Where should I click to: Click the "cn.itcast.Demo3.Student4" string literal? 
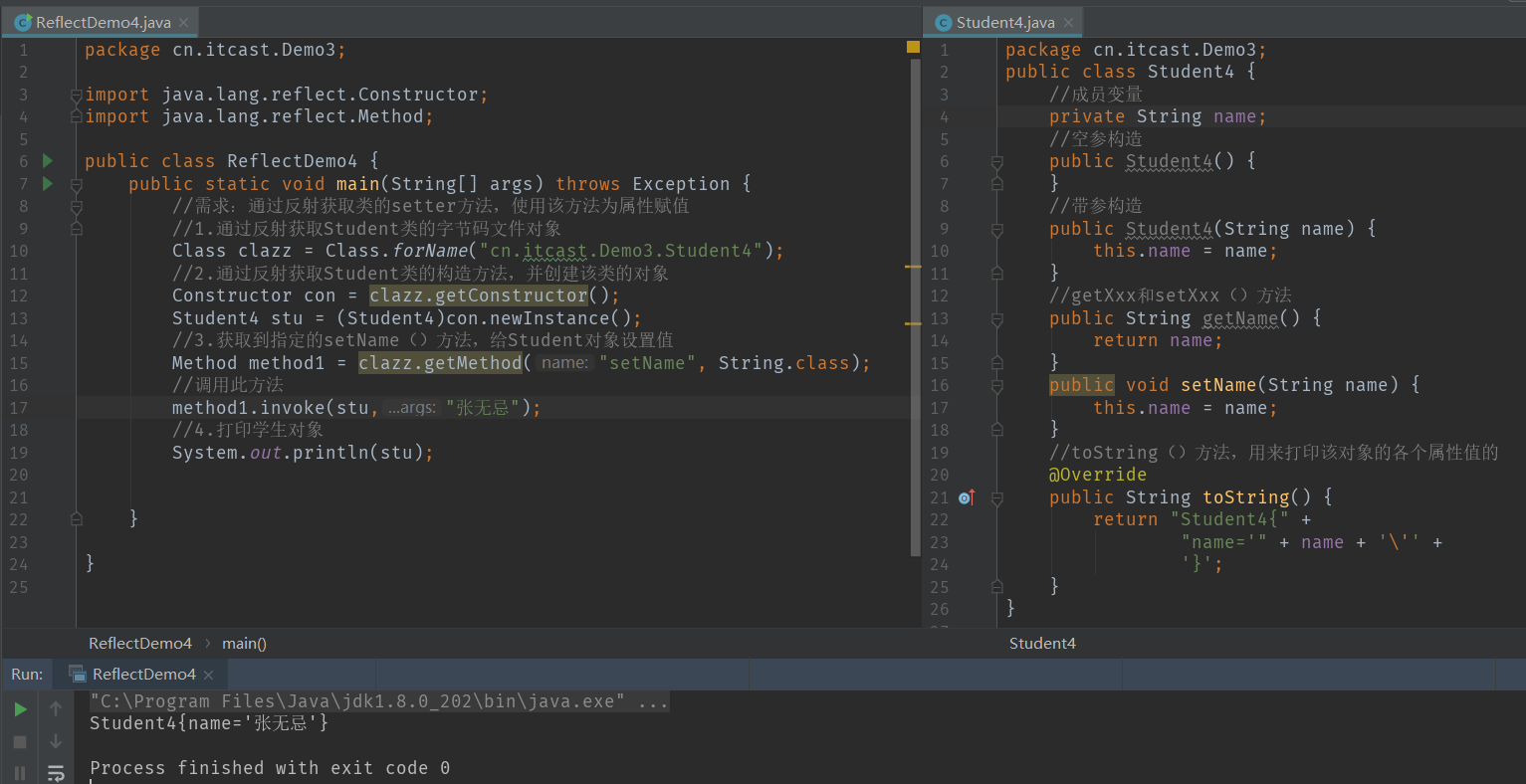pyautogui.click(x=621, y=251)
